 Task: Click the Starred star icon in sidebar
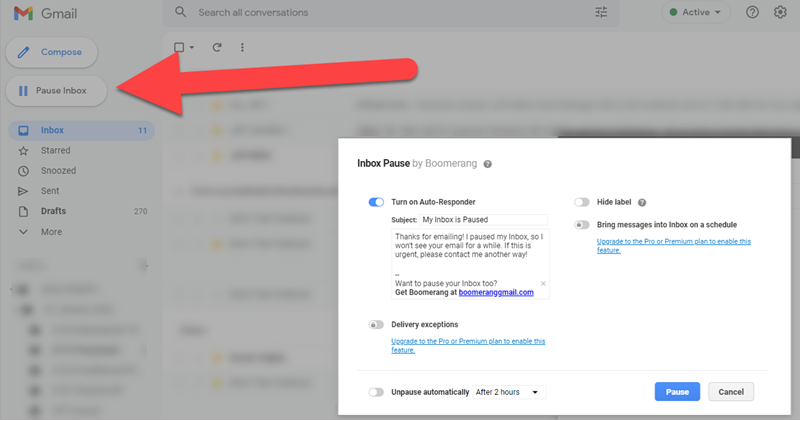(x=23, y=151)
